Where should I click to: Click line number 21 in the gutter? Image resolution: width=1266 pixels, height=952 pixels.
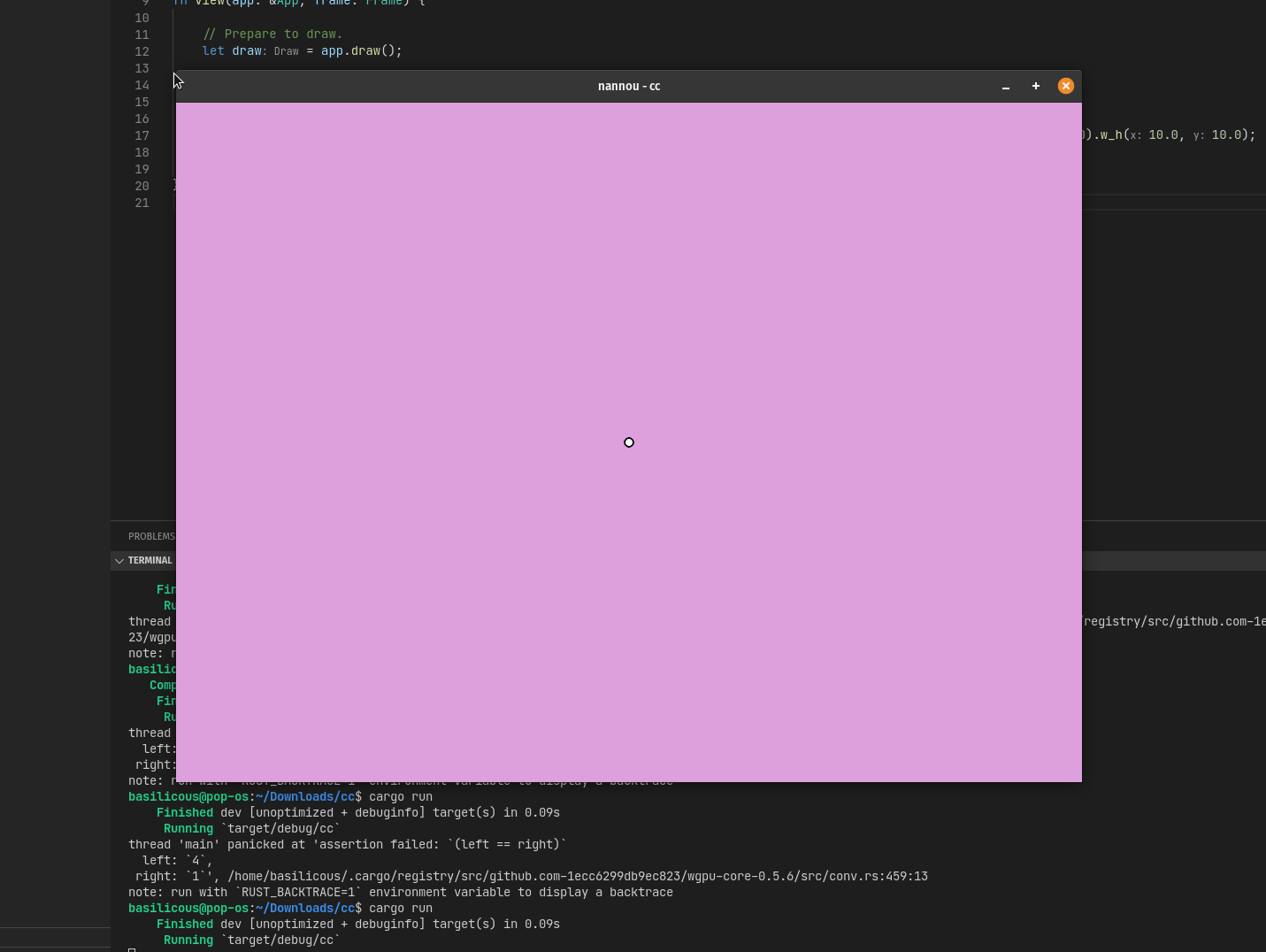coord(142,203)
